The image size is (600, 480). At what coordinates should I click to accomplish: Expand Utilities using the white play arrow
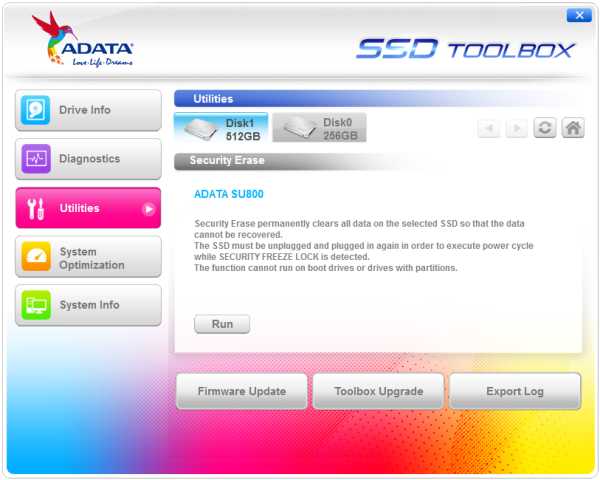tap(148, 209)
